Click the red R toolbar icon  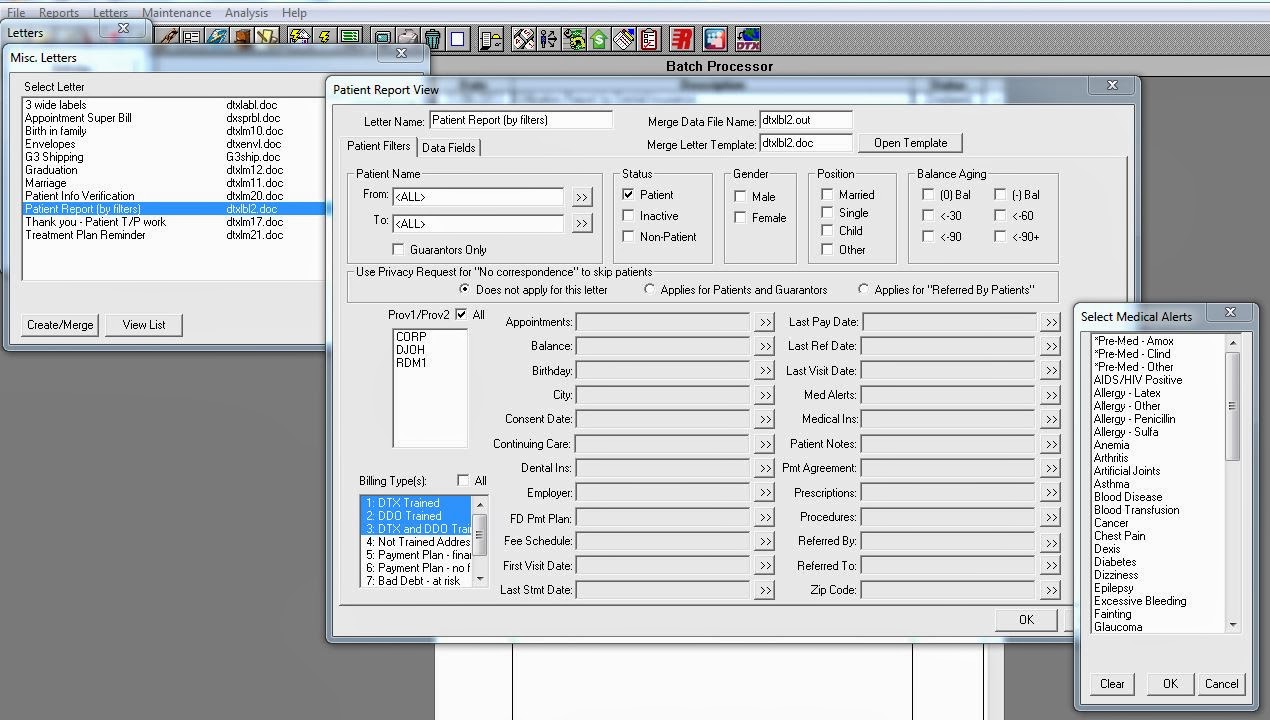point(682,39)
